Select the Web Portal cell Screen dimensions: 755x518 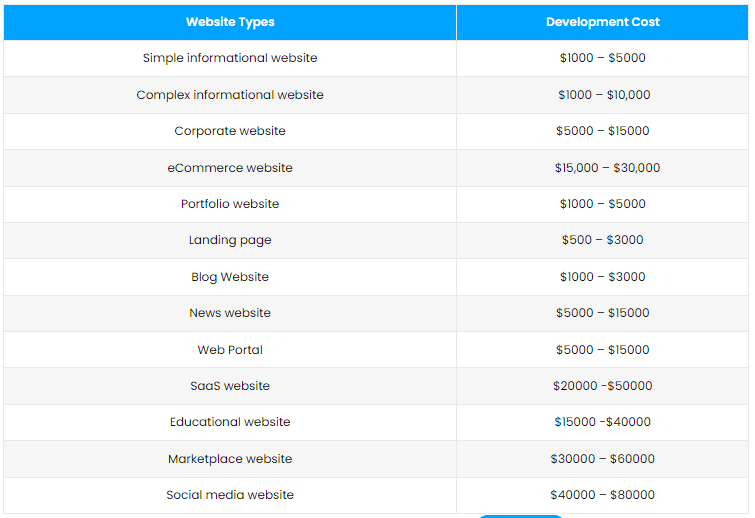pos(230,350)
